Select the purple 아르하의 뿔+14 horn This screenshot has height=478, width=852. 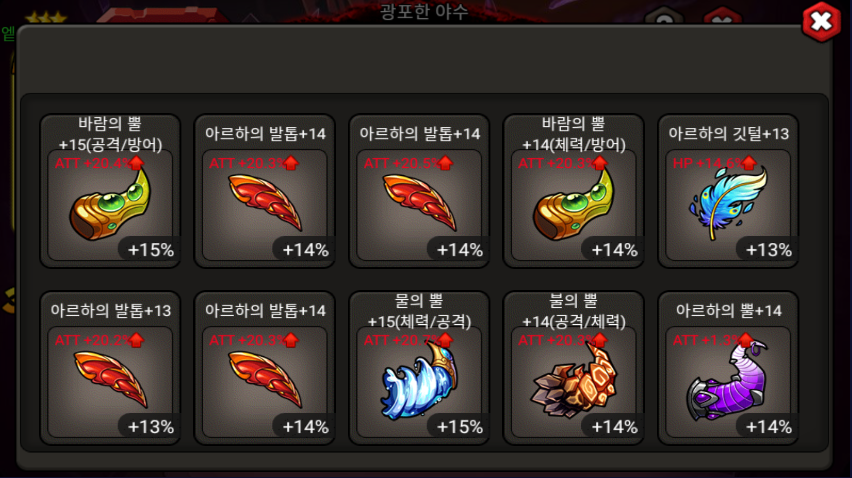pos(728,368)
